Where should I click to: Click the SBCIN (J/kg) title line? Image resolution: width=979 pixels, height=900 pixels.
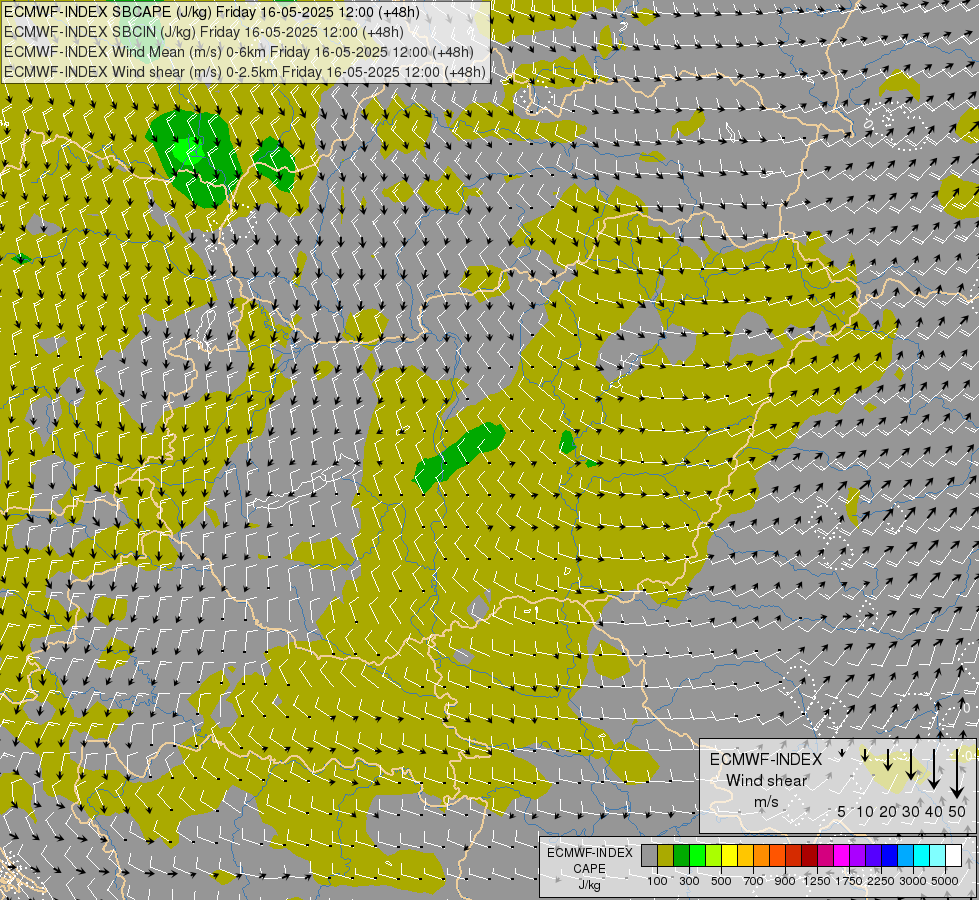point(204,32)
